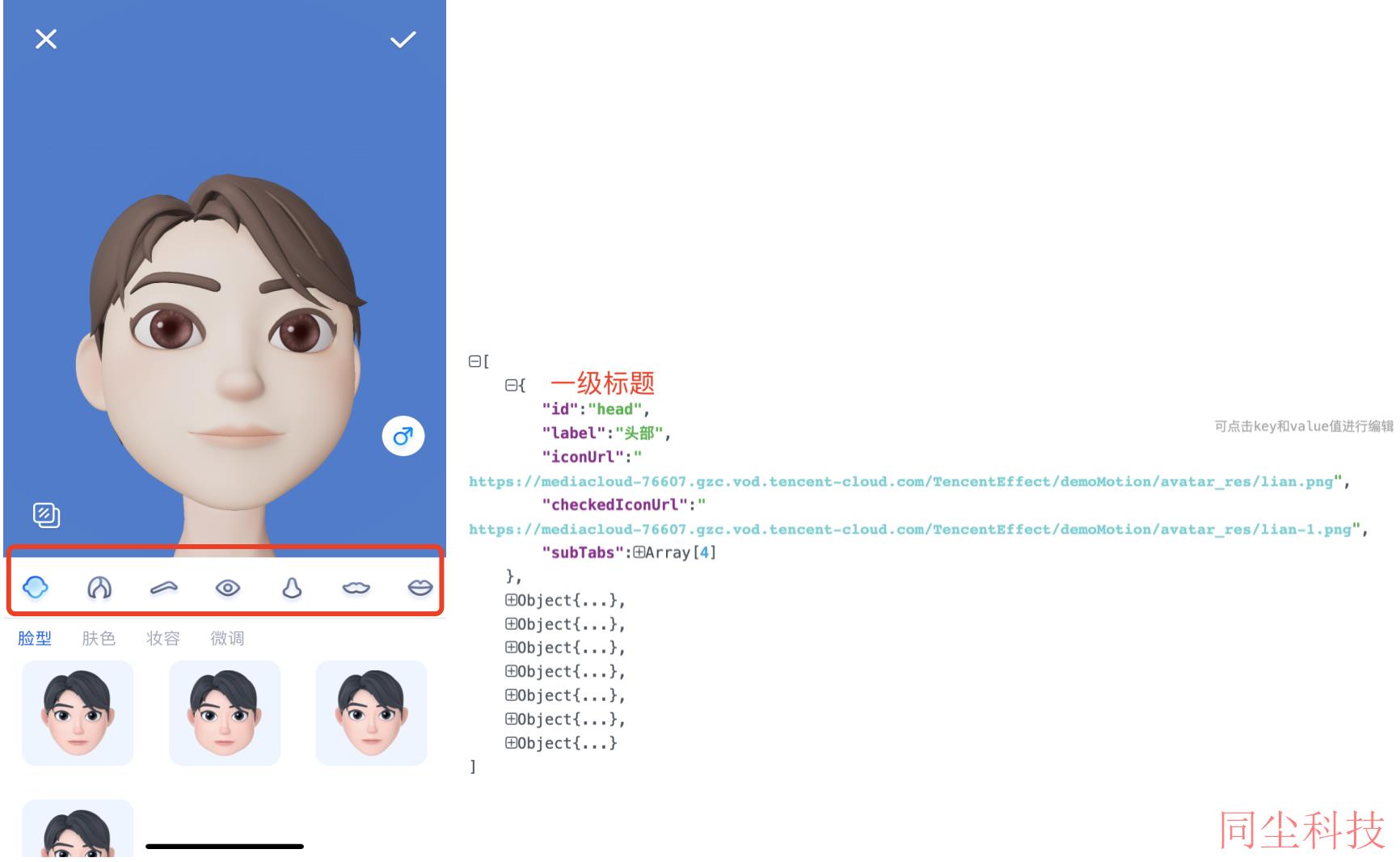Expand the first collapsed Object{...} row
The image size is (1400, 862).
pos(511,600)
